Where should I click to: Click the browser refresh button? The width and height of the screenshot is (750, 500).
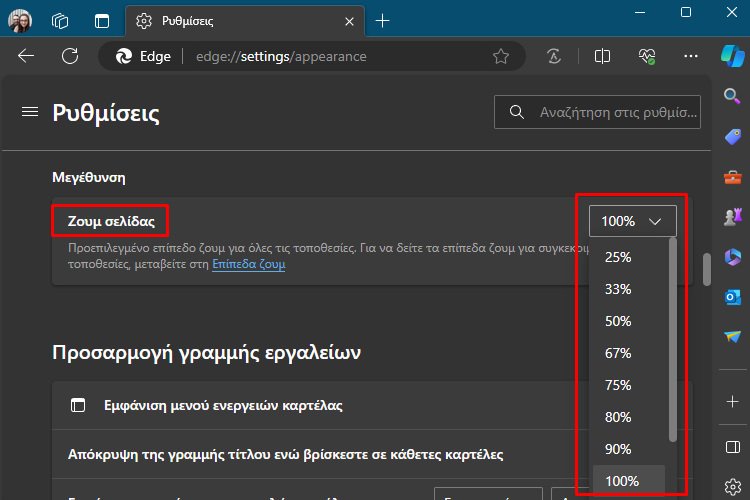point(69,56)
